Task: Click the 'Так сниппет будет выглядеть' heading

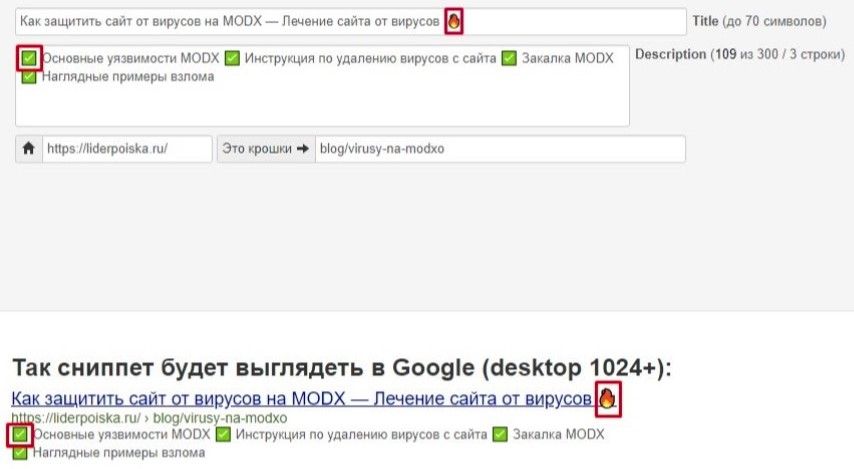Action: tap(341, 368)
